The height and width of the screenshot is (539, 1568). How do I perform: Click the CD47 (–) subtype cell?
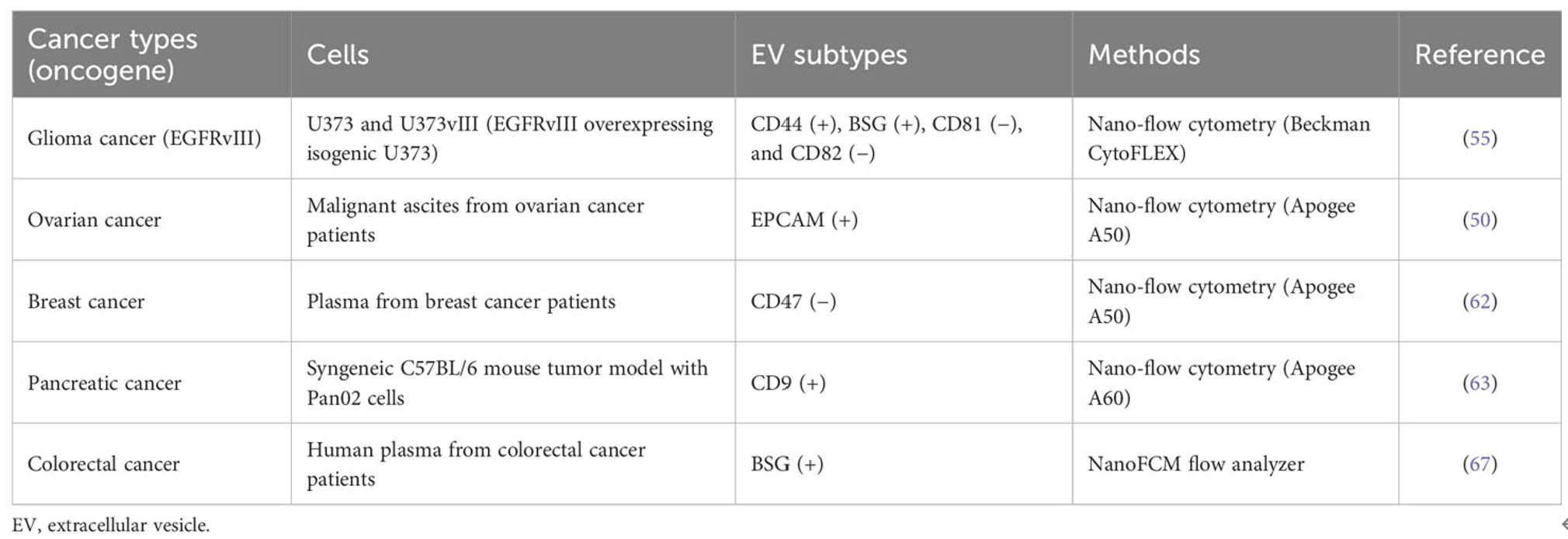pyautogui.click(x=793, y=301)
